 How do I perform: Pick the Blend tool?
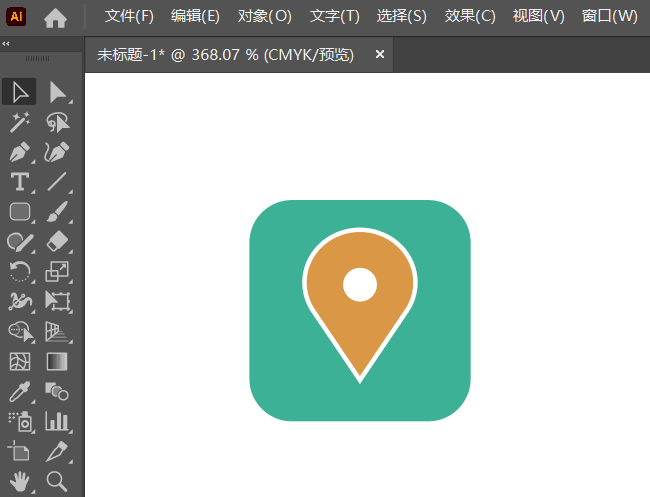pyautogui.click(x=57, y=391)
